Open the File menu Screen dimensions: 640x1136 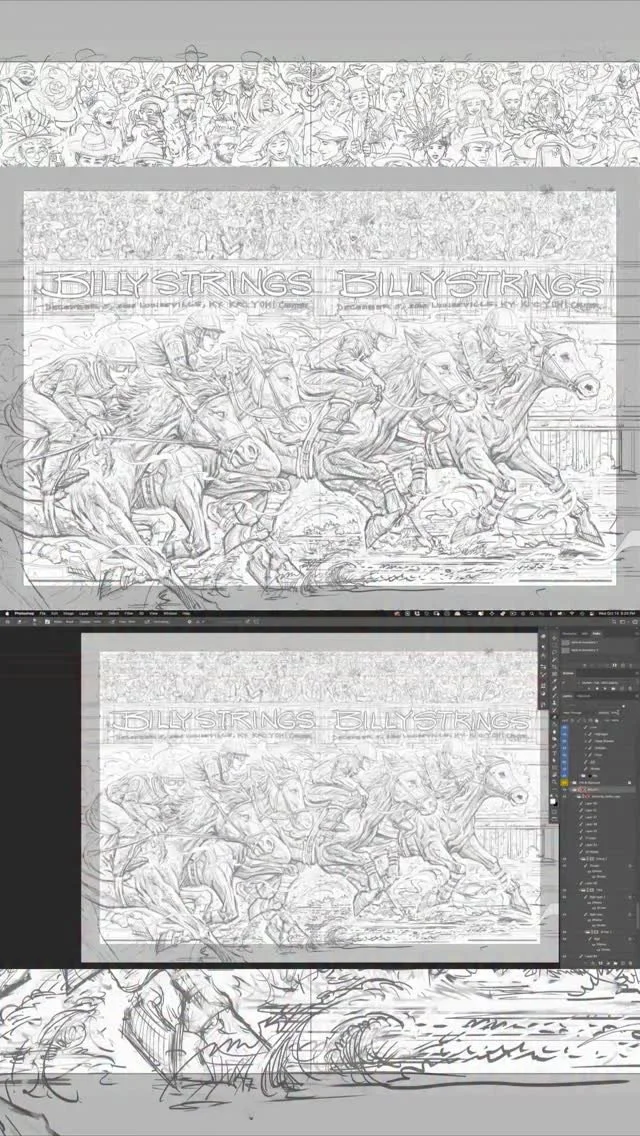(x=42, y=613)
